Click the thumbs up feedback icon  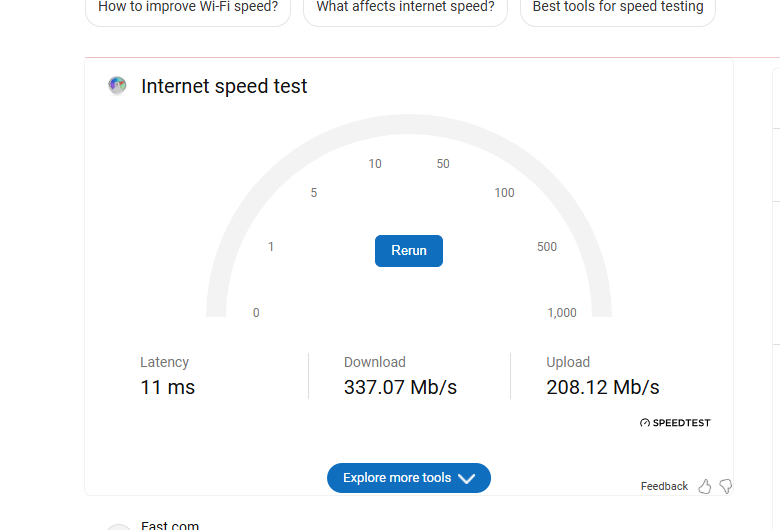tap(705, 486)
